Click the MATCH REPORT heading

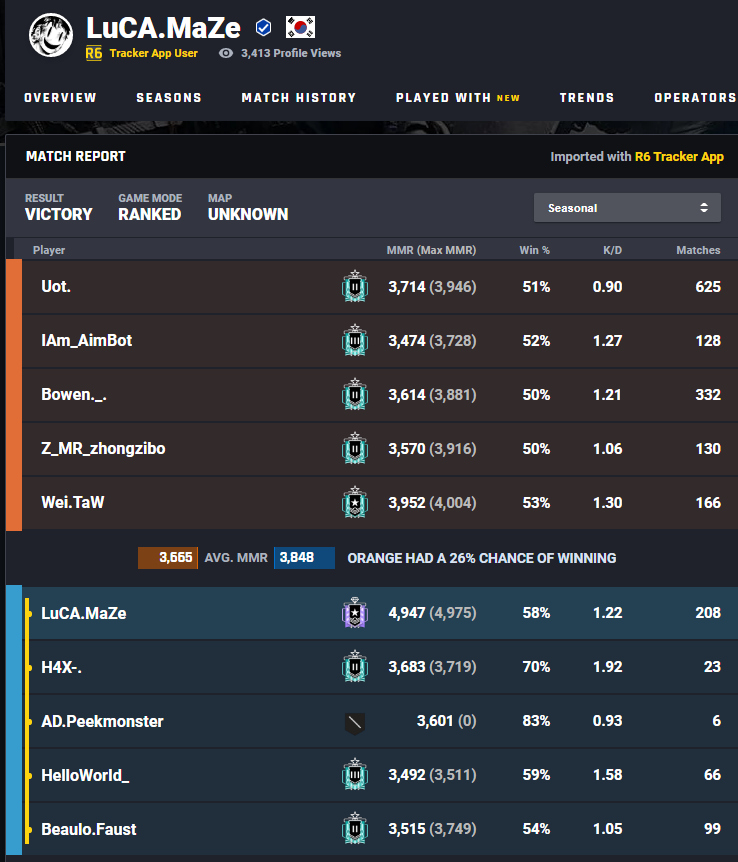pyautogui.click(x=76, y=157)
